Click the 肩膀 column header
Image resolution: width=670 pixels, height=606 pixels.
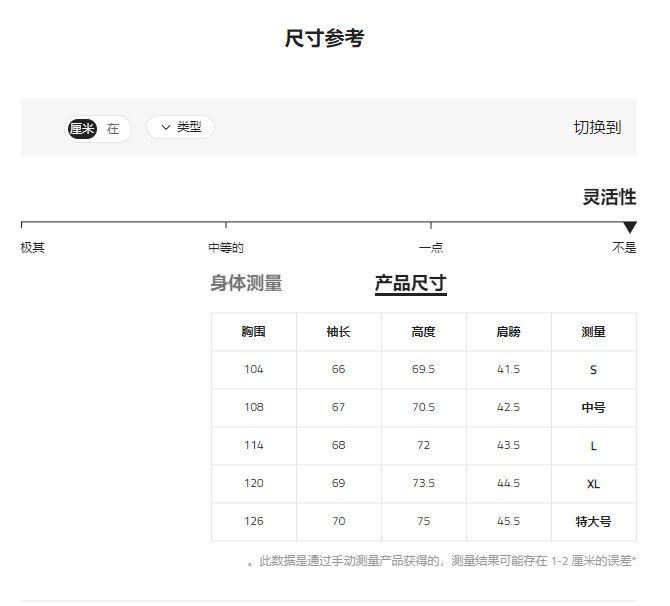(x=508, y=332)
